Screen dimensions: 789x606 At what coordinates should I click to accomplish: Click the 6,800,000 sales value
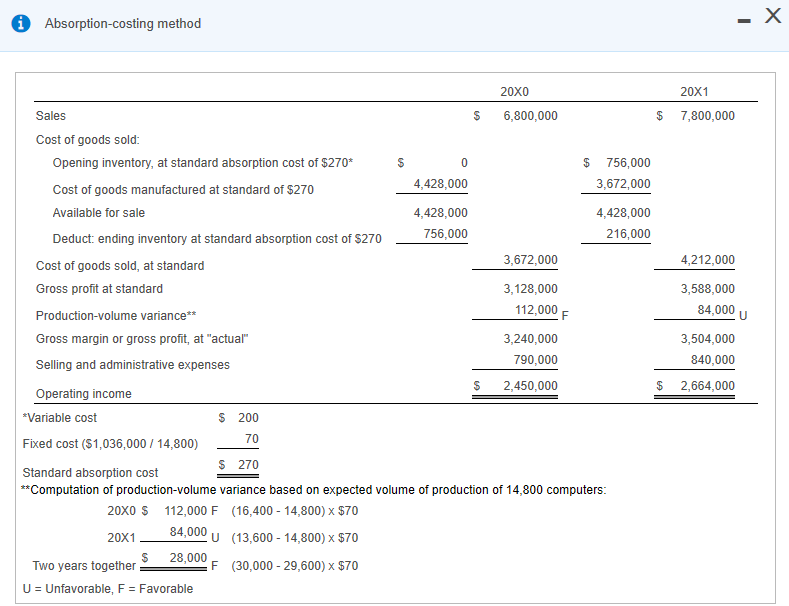click(530, 116)
